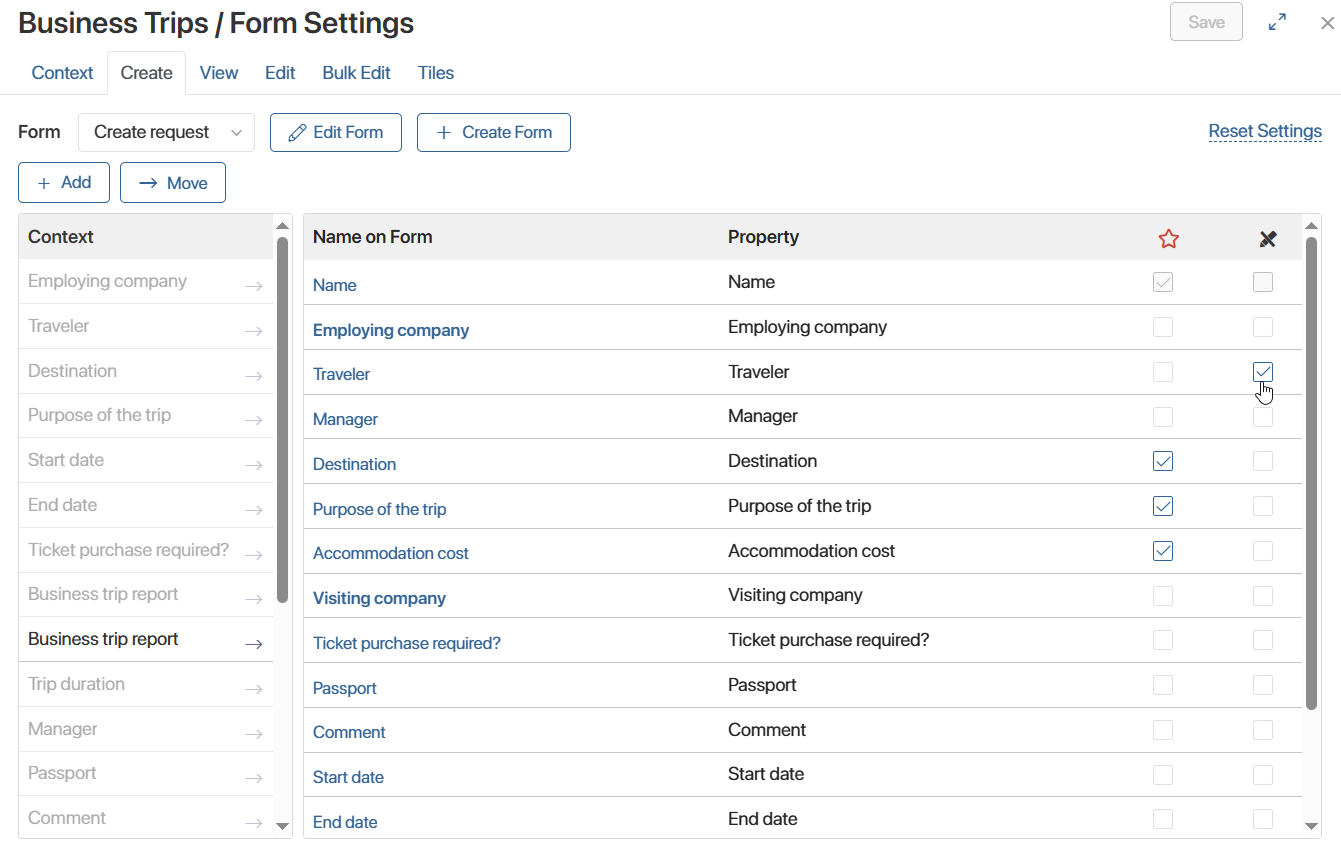The height and width of the screenshot is (847, 1341).
Task: Click arrow next to Employing company in Context
Action: pyautogui.click(x=254, y=286)
